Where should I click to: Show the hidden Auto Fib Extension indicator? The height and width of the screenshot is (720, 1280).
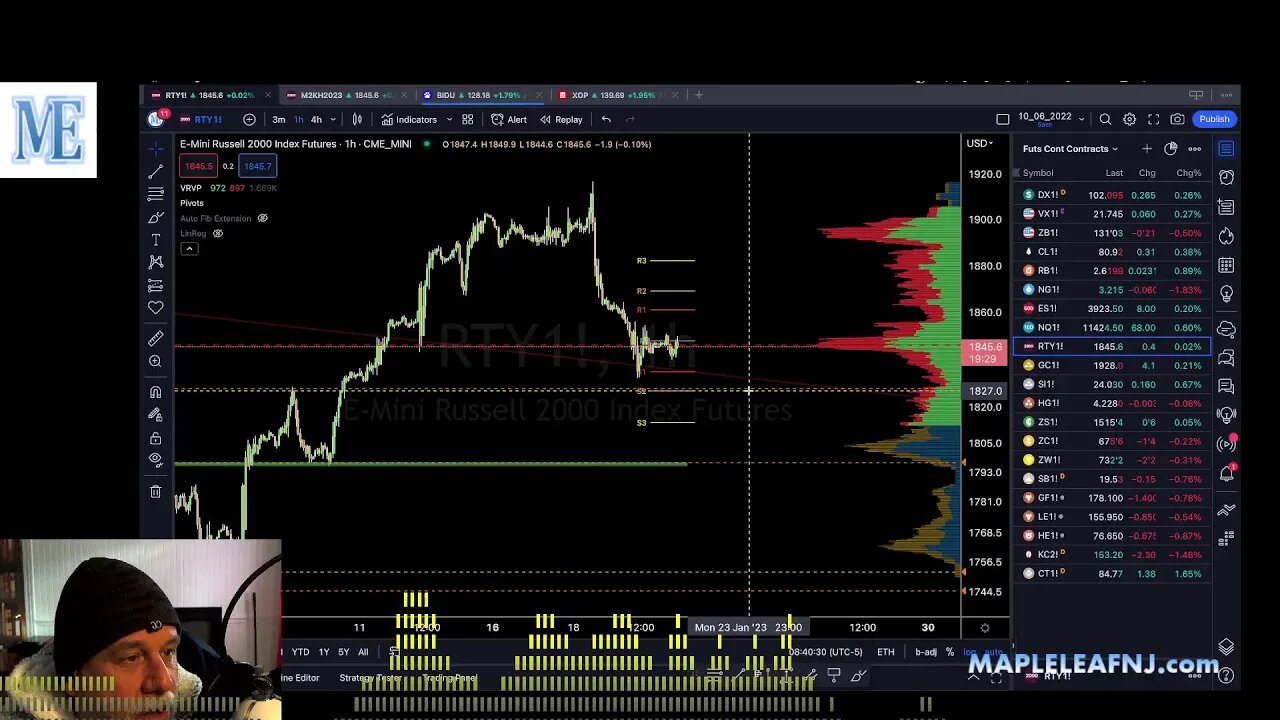pos(263,218)
